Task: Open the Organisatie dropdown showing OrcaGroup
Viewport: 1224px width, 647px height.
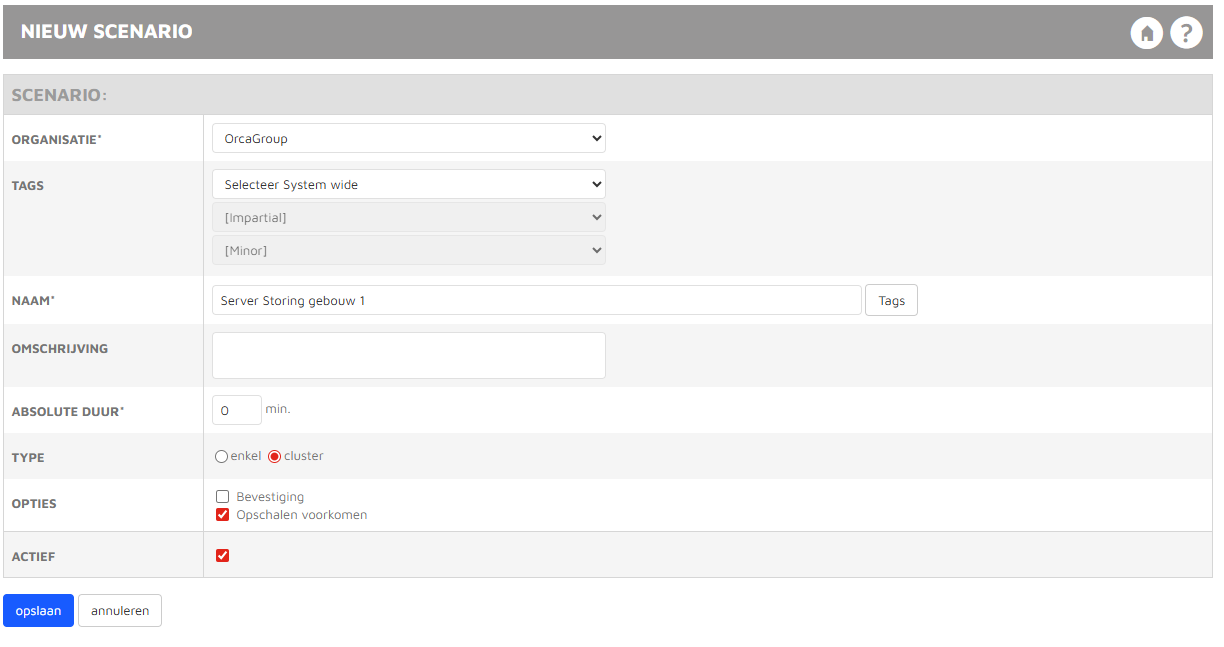Action: (x=409, y=138)
